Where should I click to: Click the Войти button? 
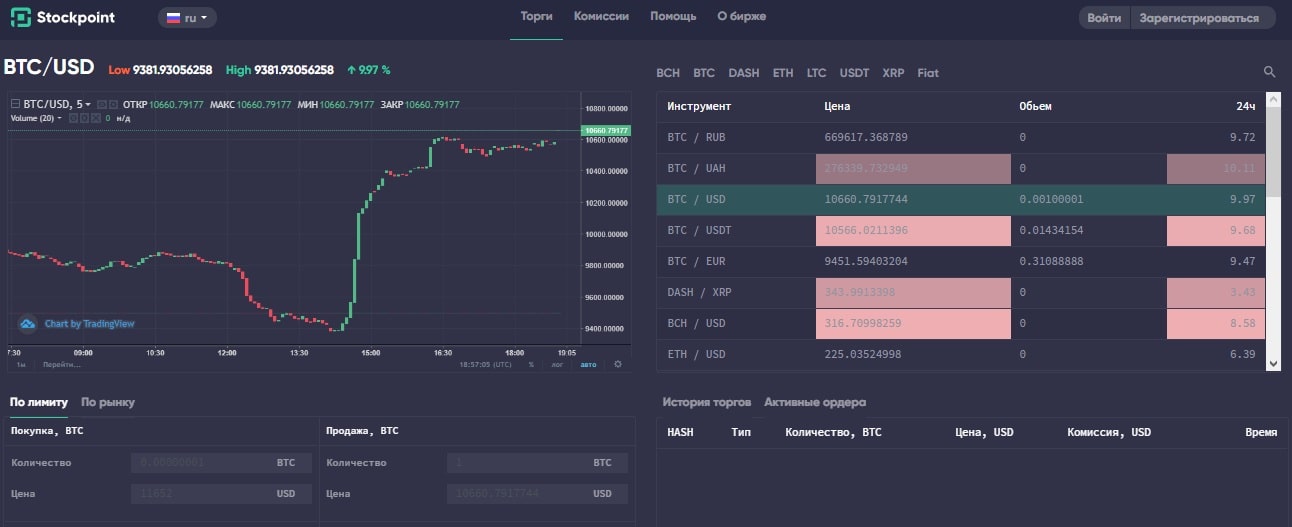[1104, 18]
